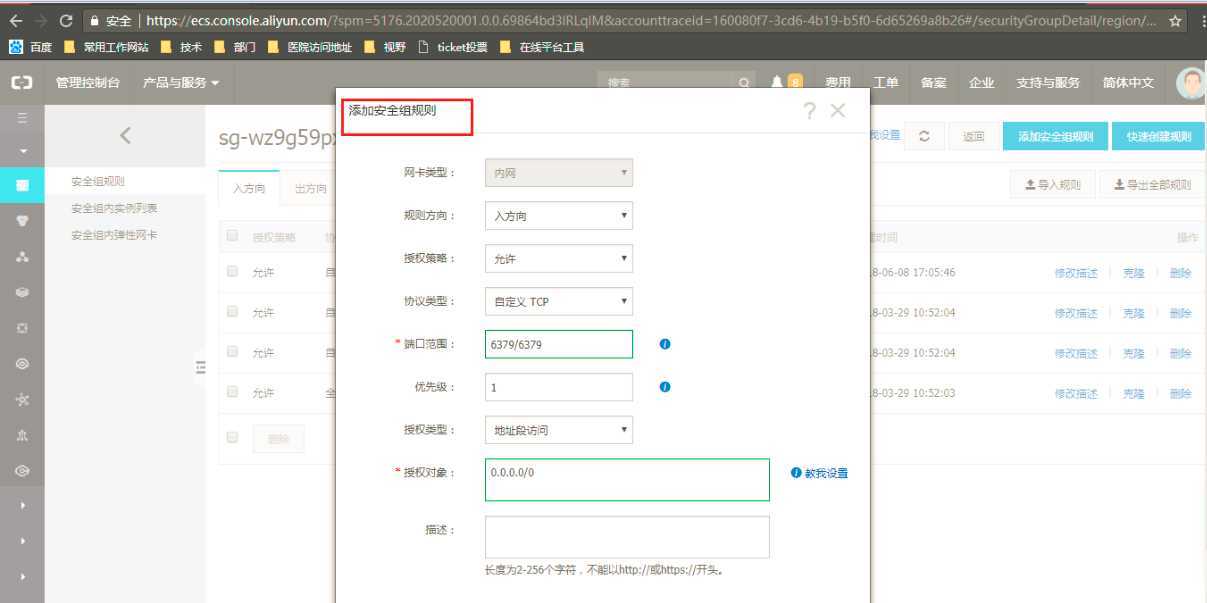This screenshot has width=1207, height=603.
Task: Click the 导入规则 button
Action: click(x=1052, y=185)
